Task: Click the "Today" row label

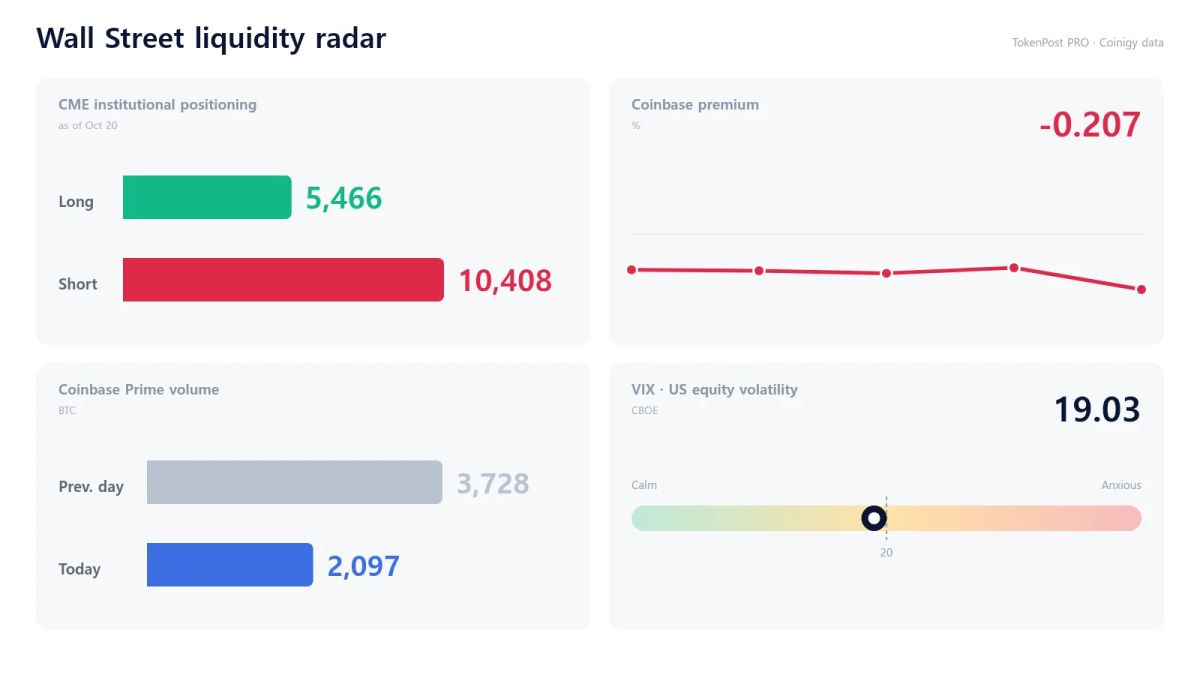Action: (80, 569)
